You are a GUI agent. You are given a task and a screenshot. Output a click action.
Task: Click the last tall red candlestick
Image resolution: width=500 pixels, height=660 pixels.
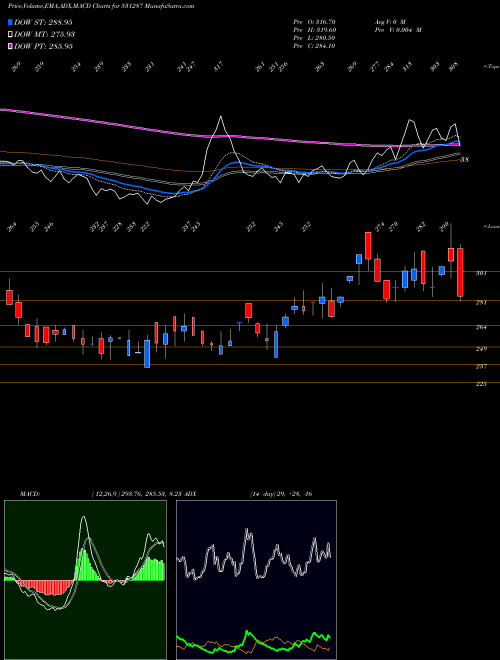coord(460,272)
